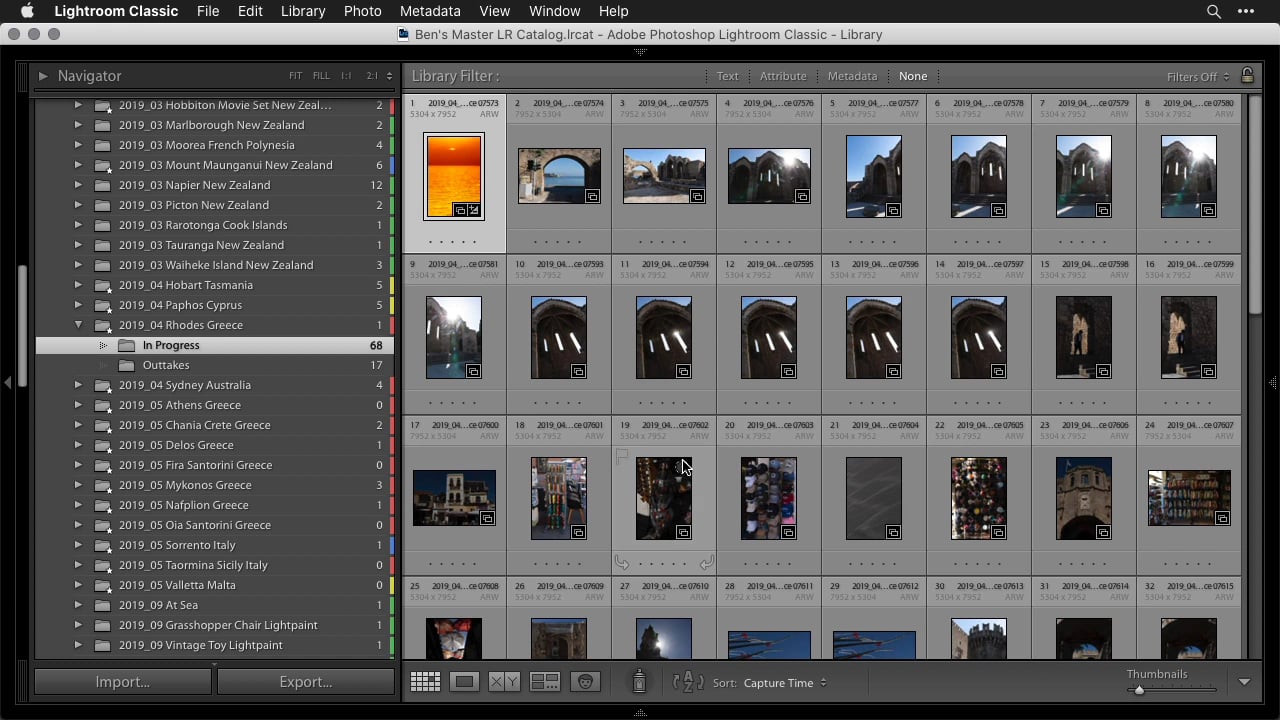This screenshot has height=720, width=1280.
Task: Expand the Navigator panel triangle
Action: [x=43, y=76]
